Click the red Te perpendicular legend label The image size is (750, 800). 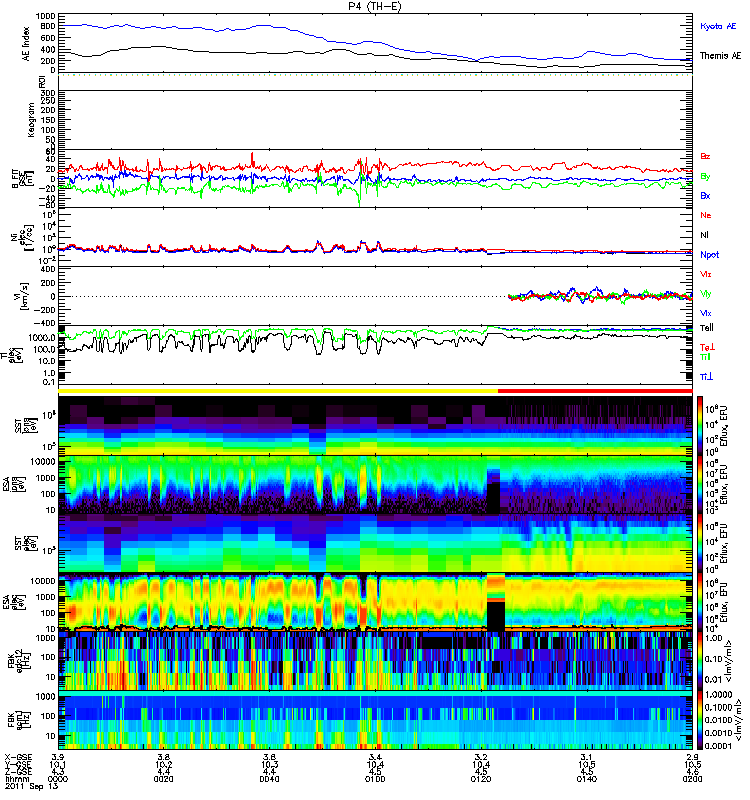click(707, 347)
